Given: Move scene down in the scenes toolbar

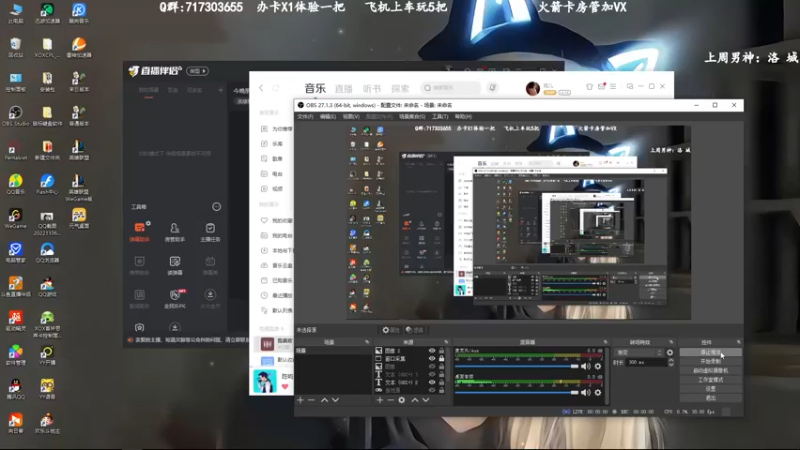Looking at the screenshot, I should tap(335, 400).
